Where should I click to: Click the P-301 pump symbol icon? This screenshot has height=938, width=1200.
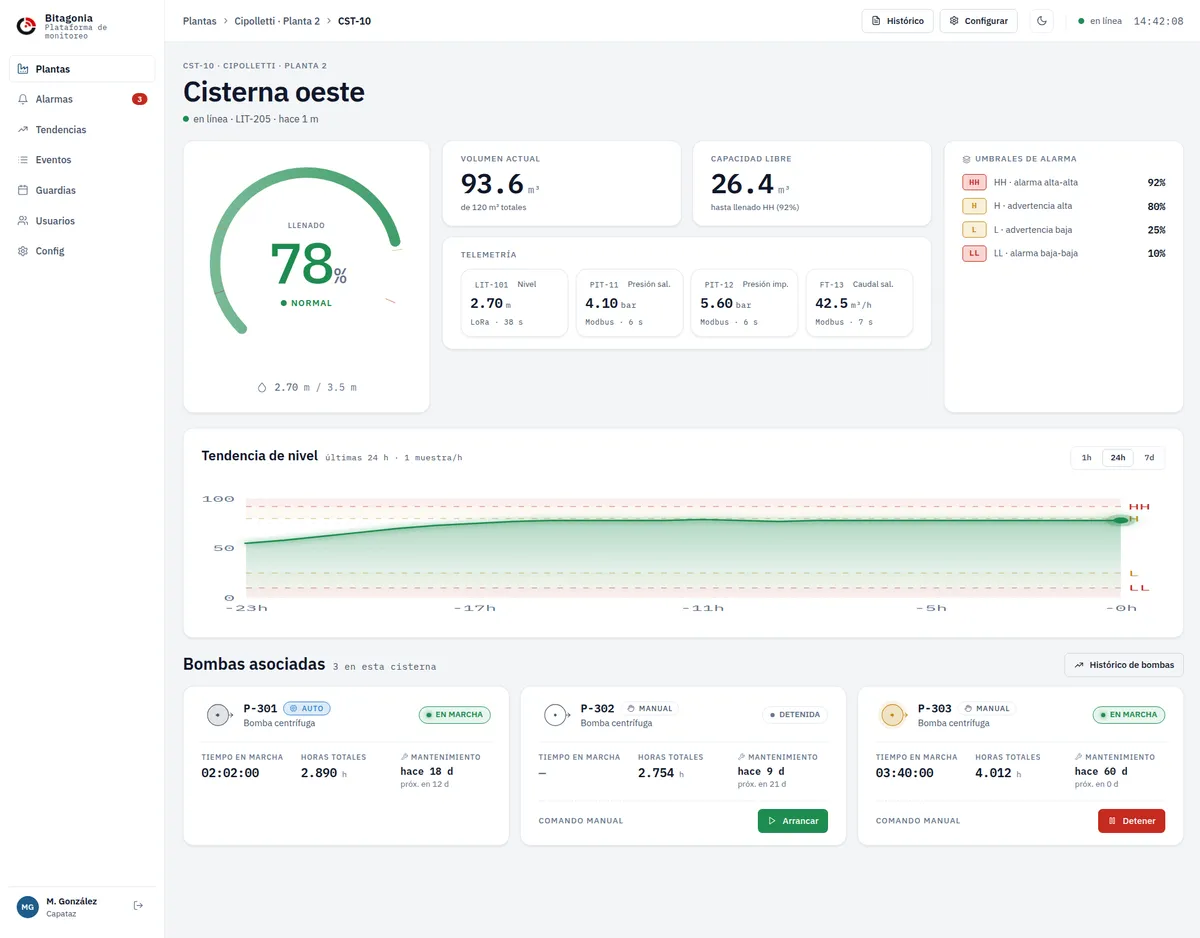[x=219, y=715]
